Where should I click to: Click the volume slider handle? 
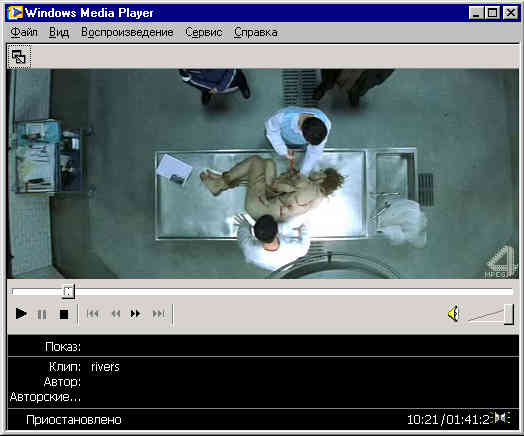[509, 314]
